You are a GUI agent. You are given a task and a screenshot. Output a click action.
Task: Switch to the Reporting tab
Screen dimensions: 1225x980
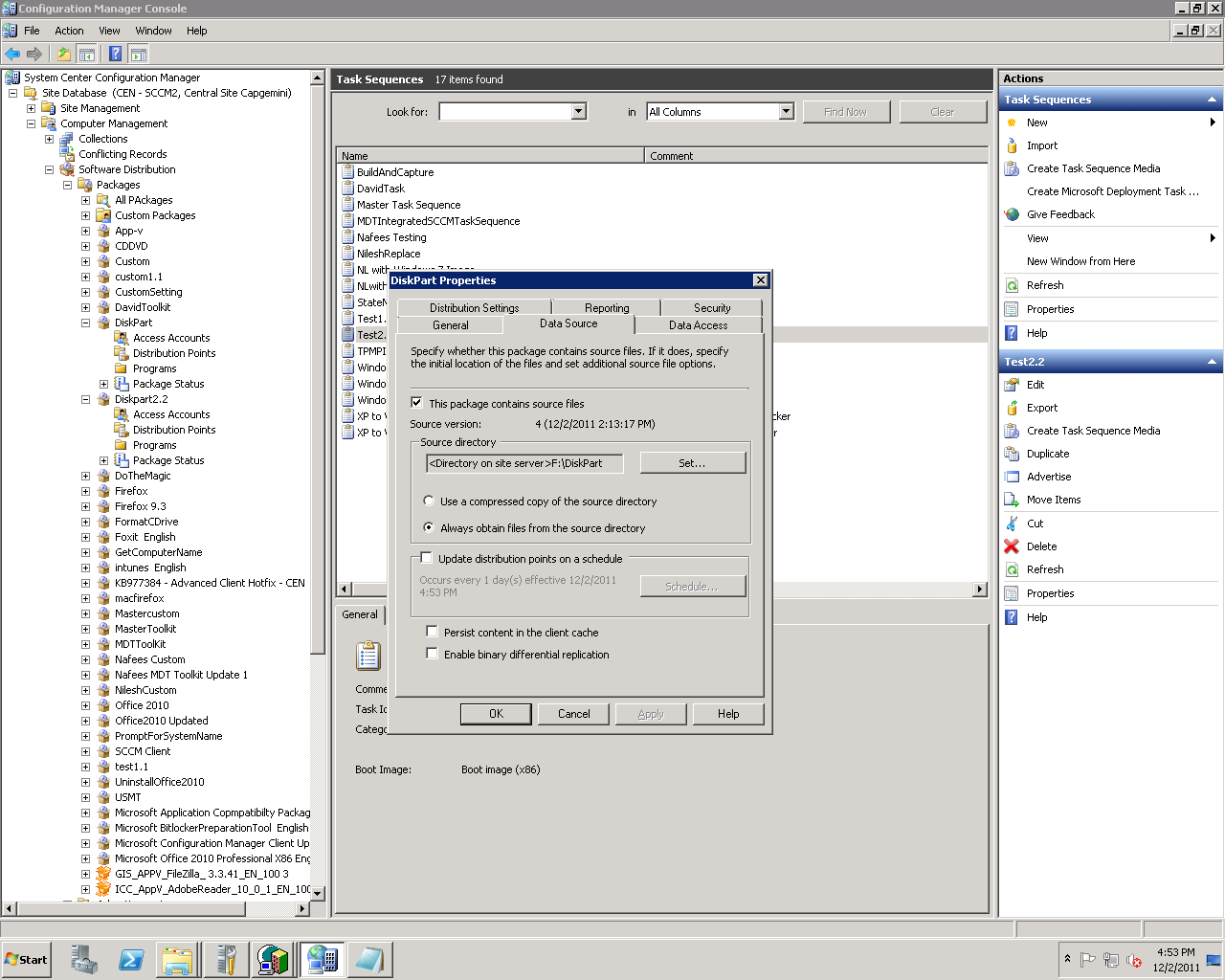click(x=607, y=308)
